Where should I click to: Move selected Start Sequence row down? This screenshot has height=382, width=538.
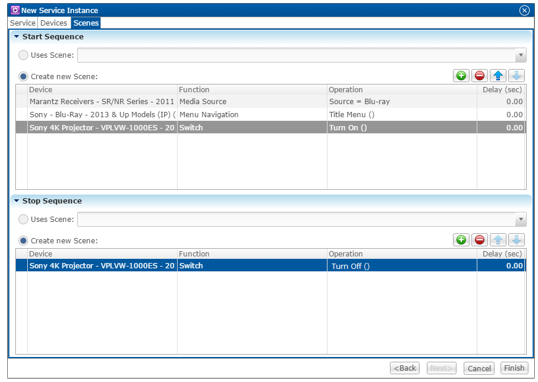(x=516, y=75)
